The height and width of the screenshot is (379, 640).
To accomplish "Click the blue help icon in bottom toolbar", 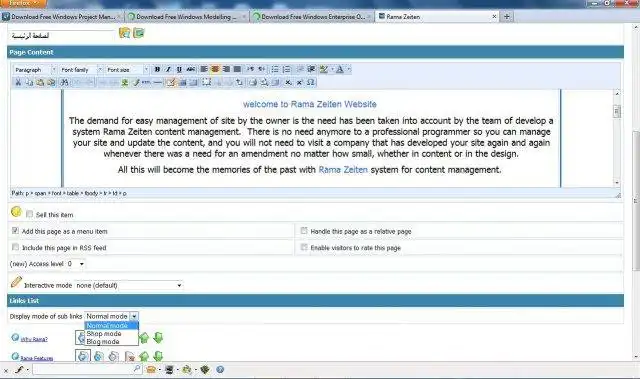I will click(x=220, y=370).
